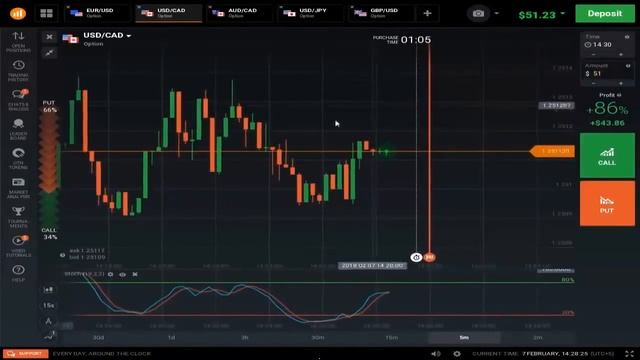Open the Video Tutorials panel
The width and height of the screenshot is (640, 360).
(18, 246)
